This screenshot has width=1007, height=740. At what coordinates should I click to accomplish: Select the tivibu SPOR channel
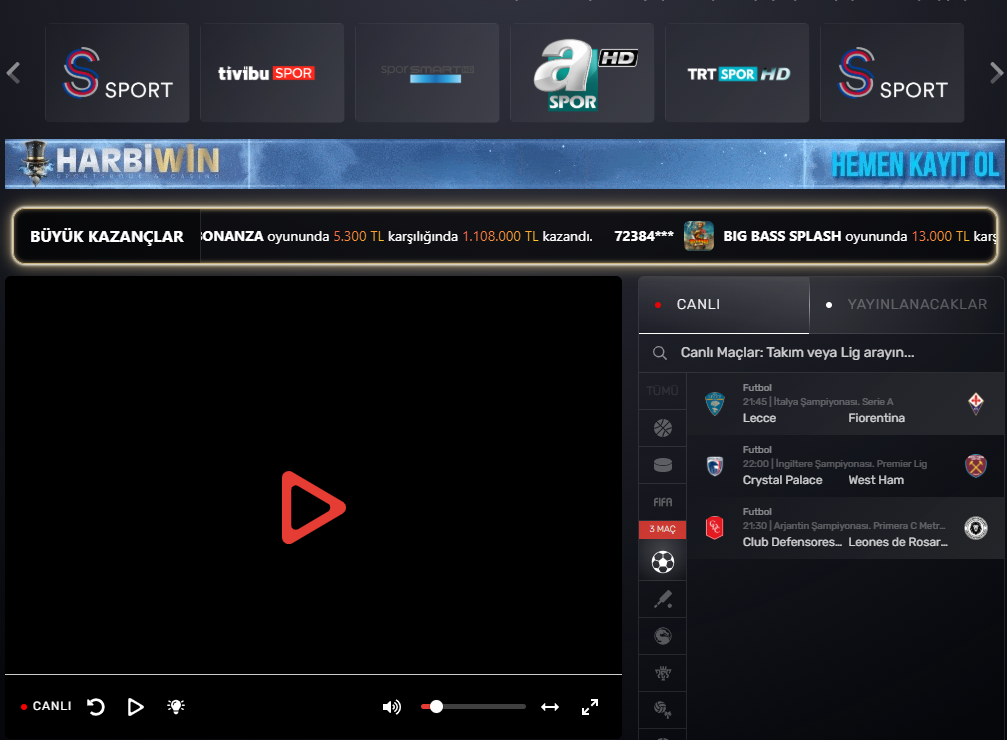click(x=272, y=73)
